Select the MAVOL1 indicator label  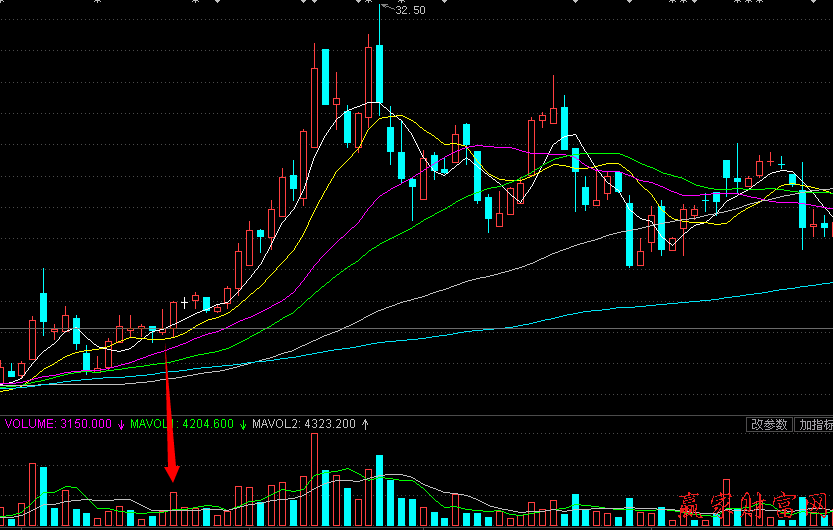(x=182, y=424)
